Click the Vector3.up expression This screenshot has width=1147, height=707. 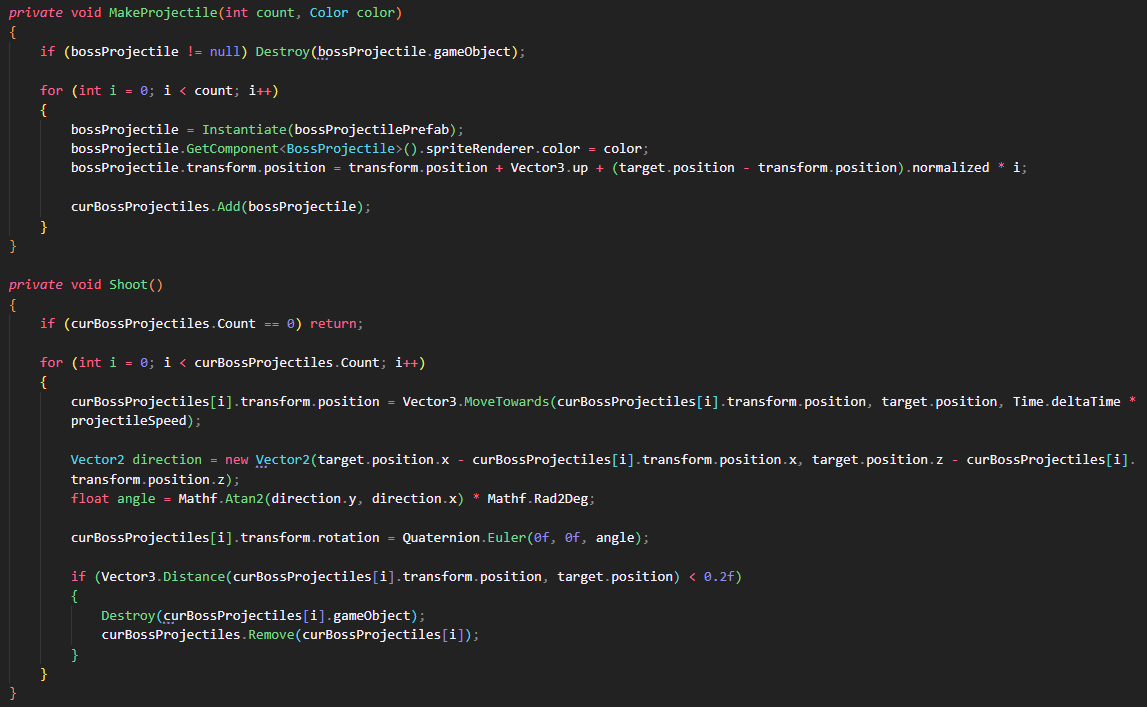pos(549,168)
